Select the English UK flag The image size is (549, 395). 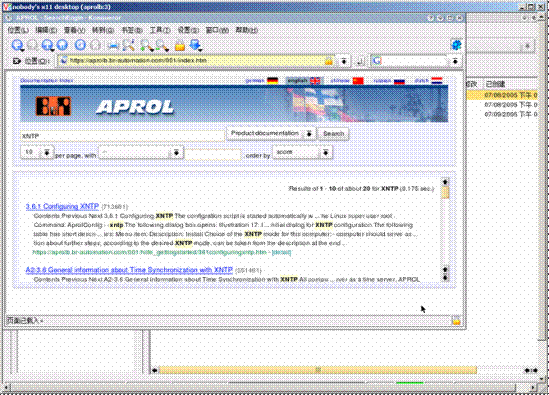point(315,81)
